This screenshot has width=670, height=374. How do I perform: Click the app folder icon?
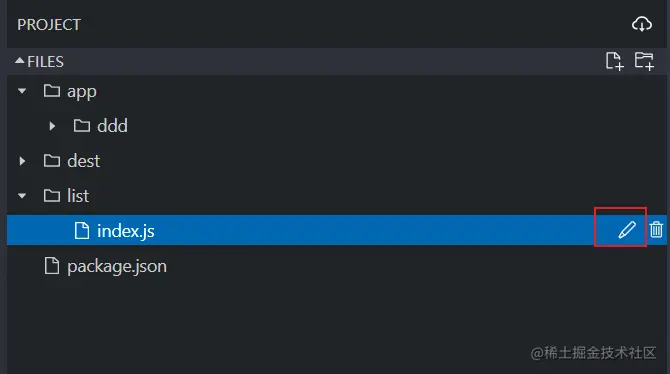(x=52, y=91)
